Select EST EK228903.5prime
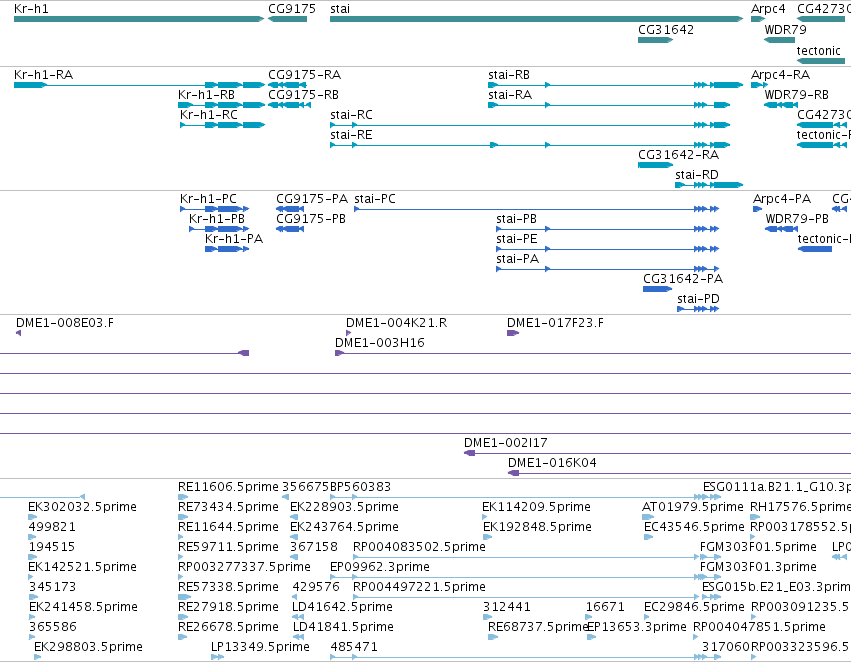The height and width of the screenshot is (662, 851). coord(294,517)
